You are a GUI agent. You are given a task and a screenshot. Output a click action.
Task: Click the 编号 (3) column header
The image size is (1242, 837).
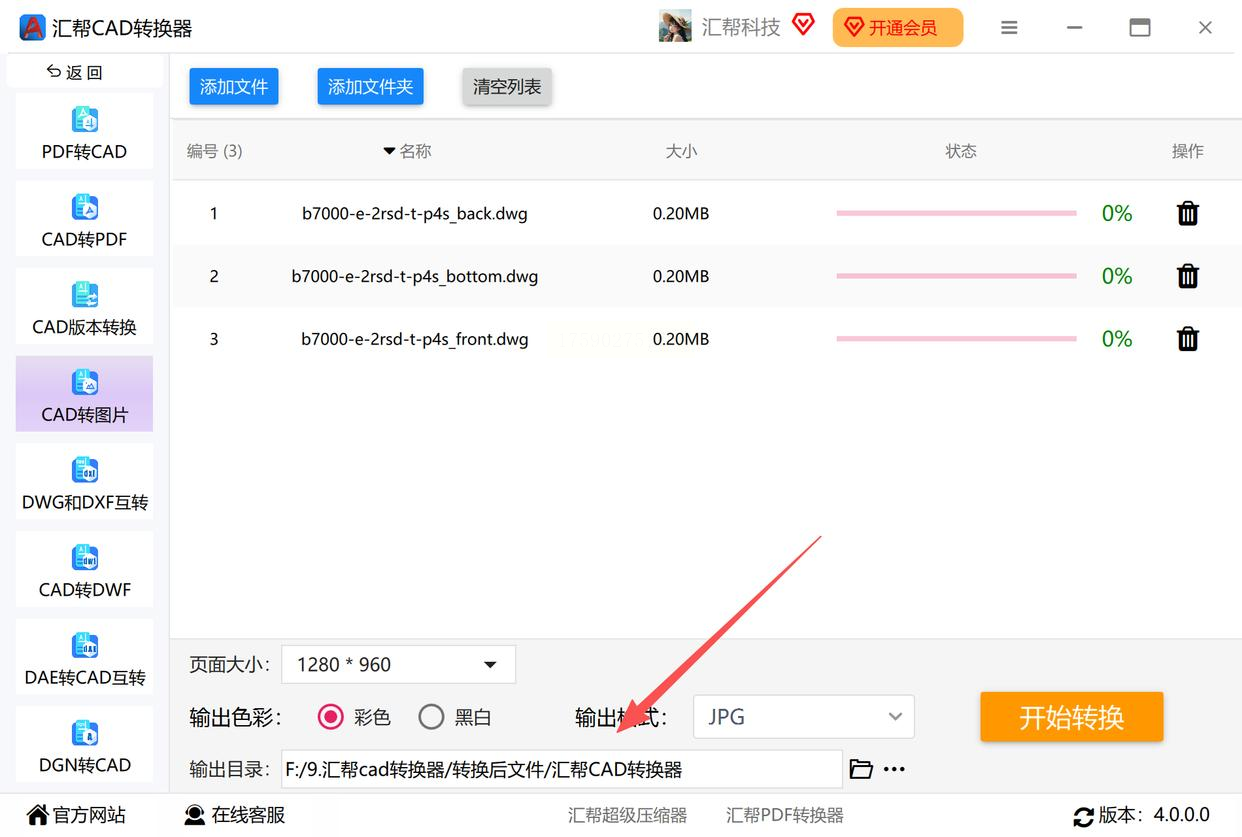point(214,151)
